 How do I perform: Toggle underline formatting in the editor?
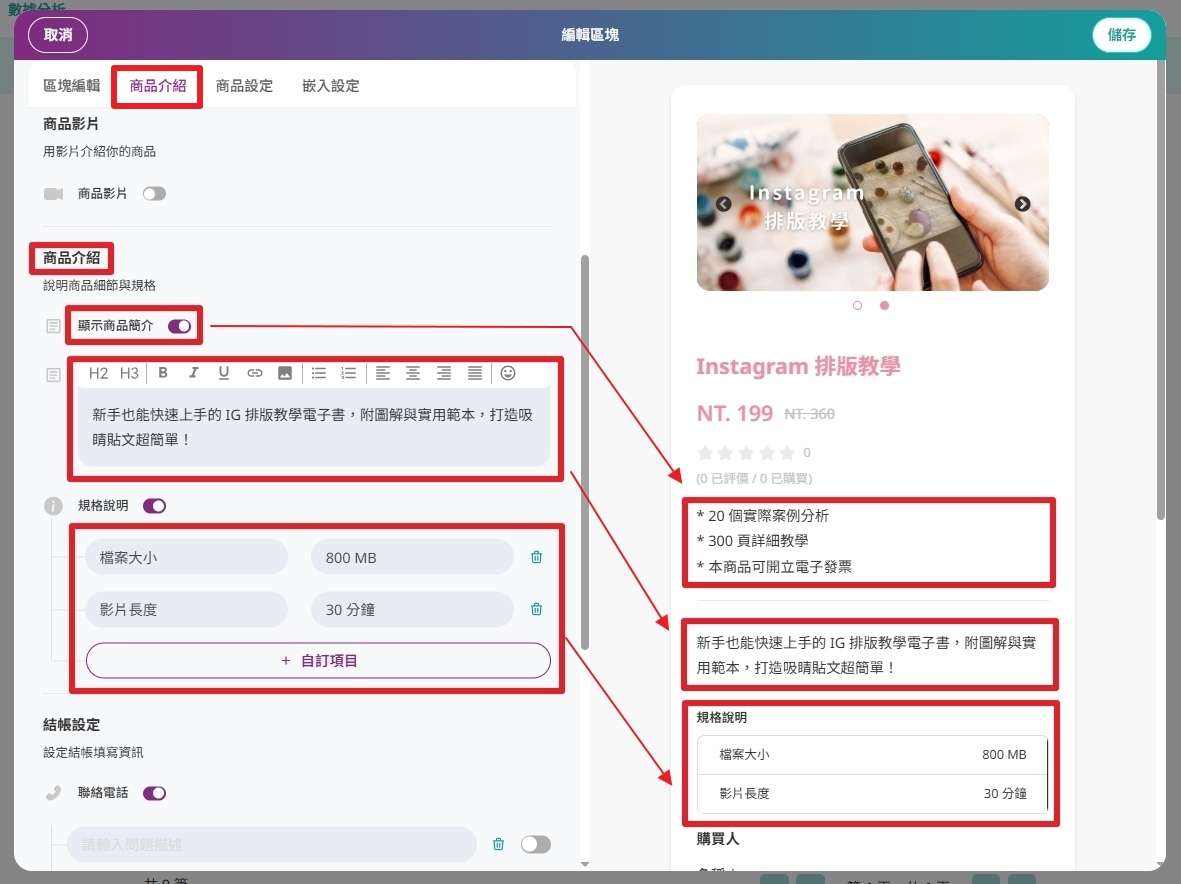pyautogui.click(x=224, y=373)
